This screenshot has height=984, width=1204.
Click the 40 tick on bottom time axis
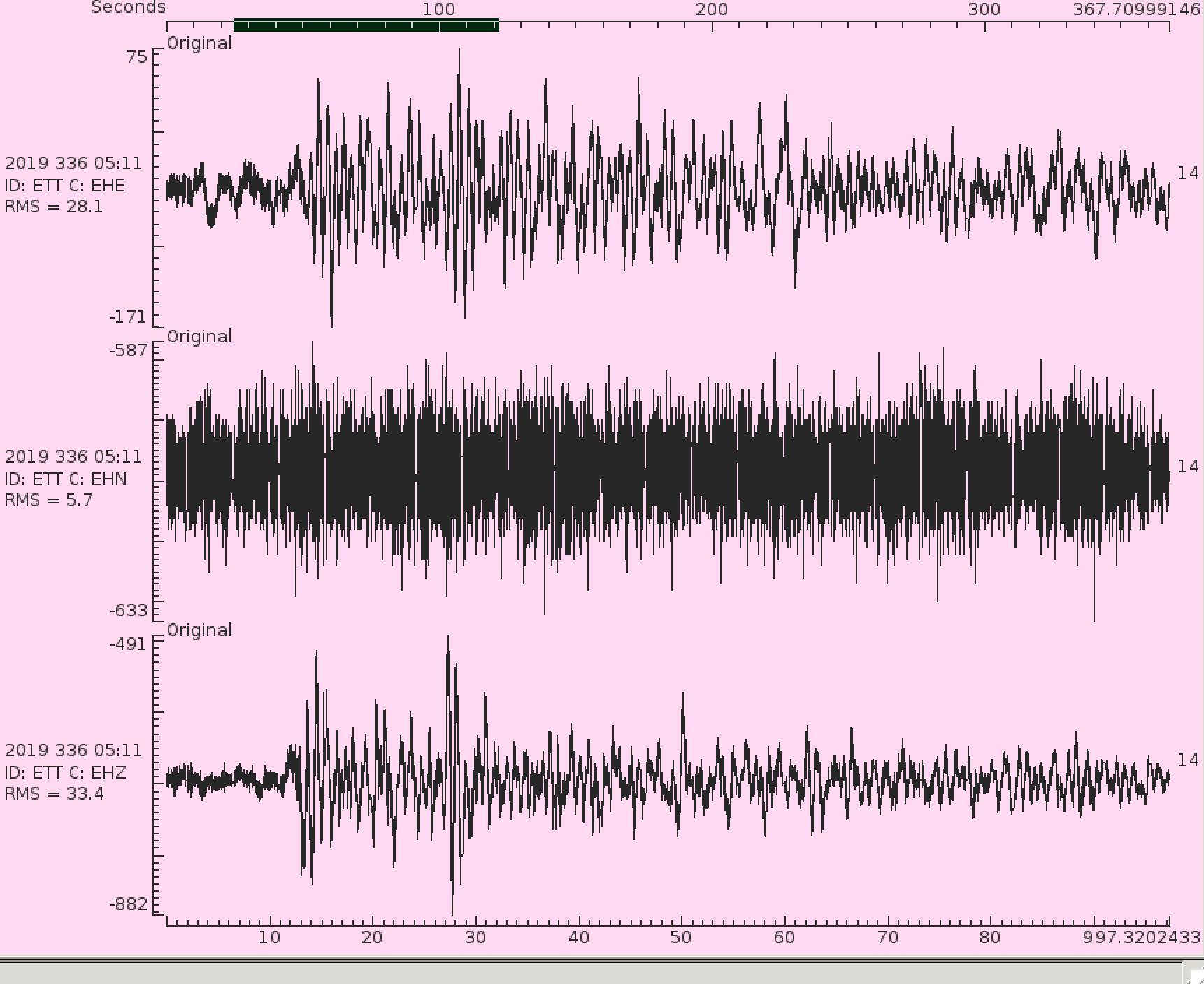(579, 938)
